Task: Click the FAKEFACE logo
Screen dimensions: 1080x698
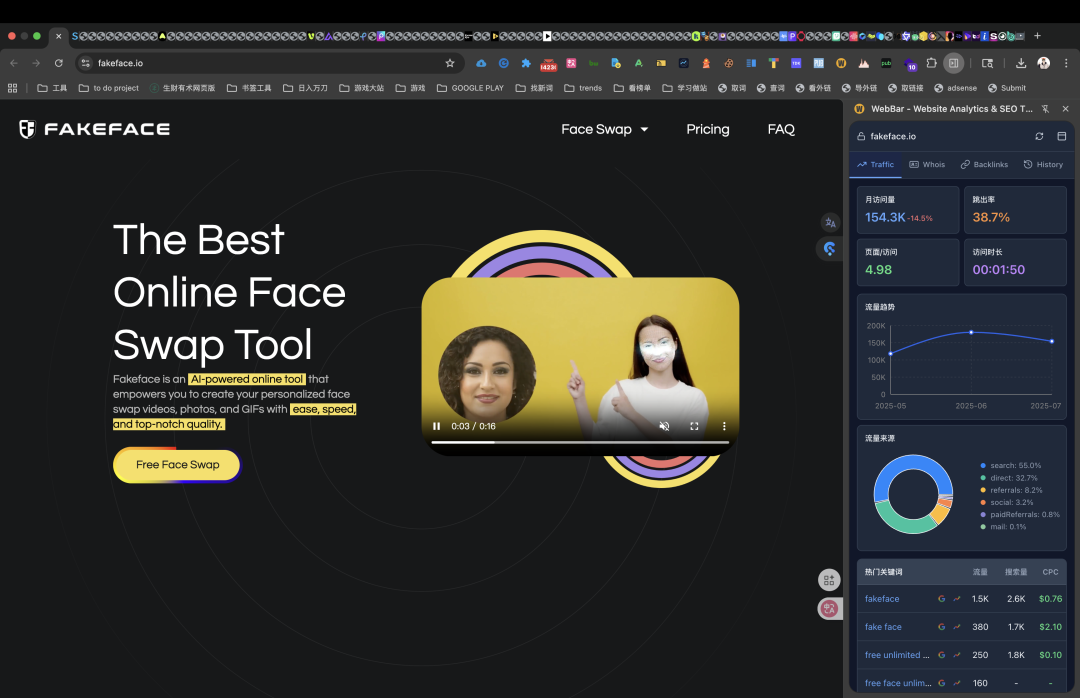Action: 94,129
